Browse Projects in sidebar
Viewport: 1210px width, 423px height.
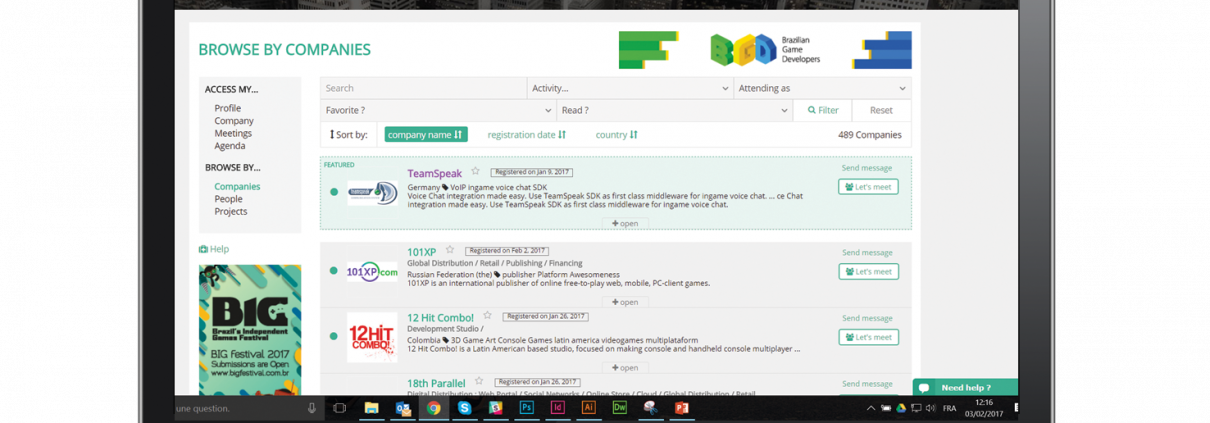click(x=231, y=211)
